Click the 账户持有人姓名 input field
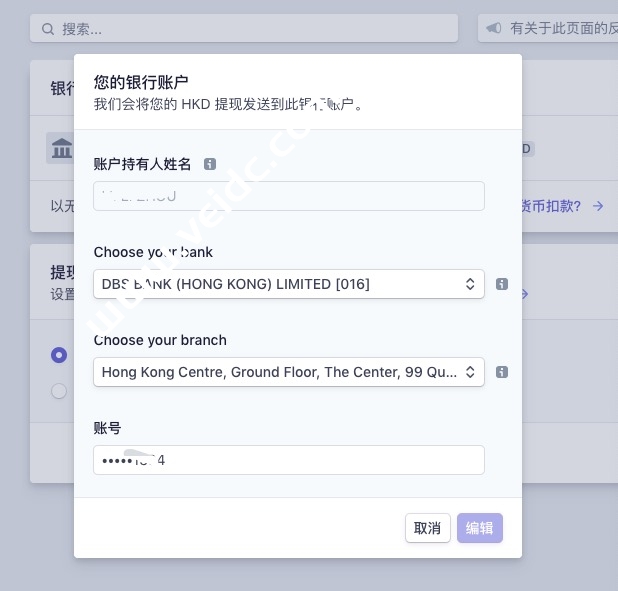This screenshot has width=618, height=591. coord(289,196)
